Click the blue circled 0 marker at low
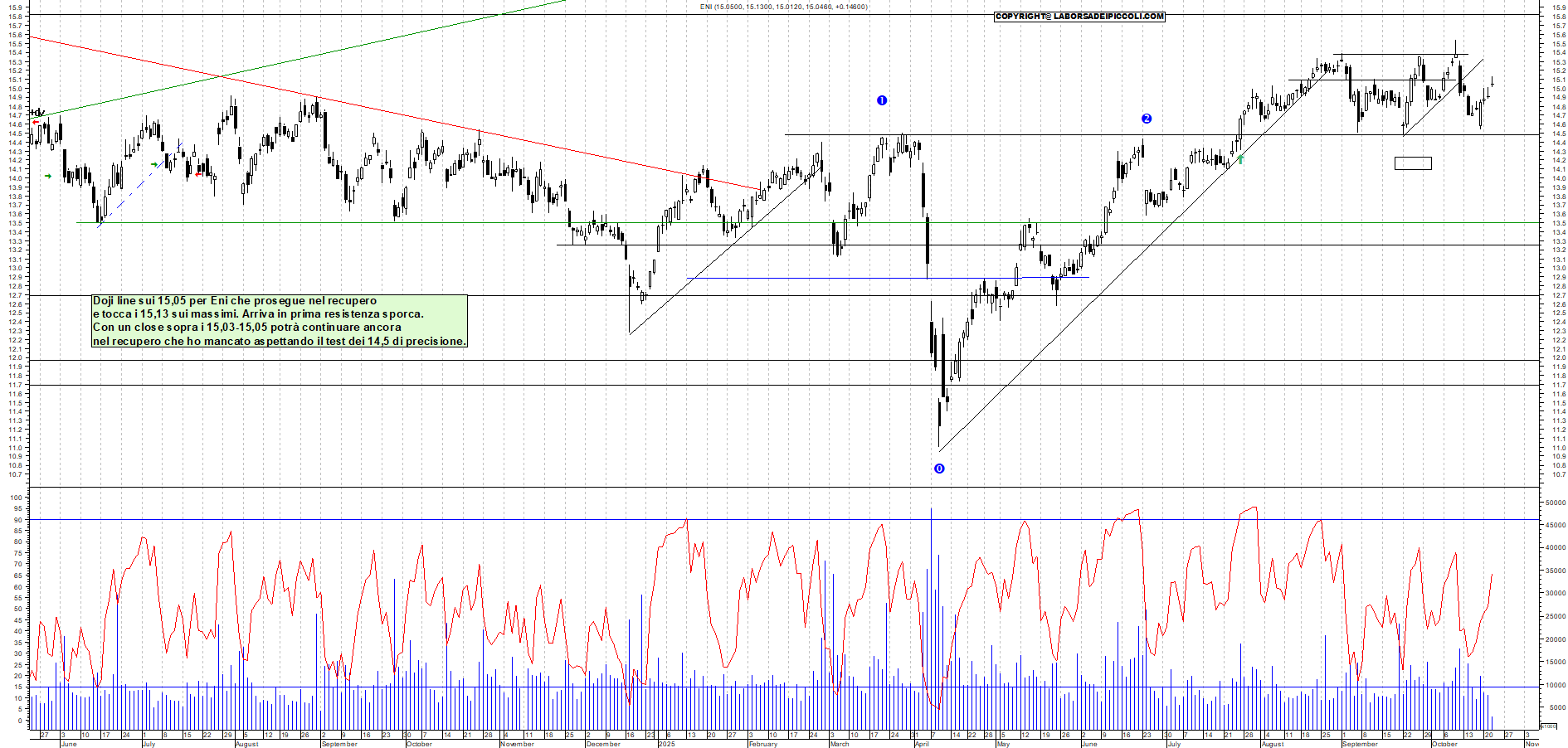 point(939,469)
